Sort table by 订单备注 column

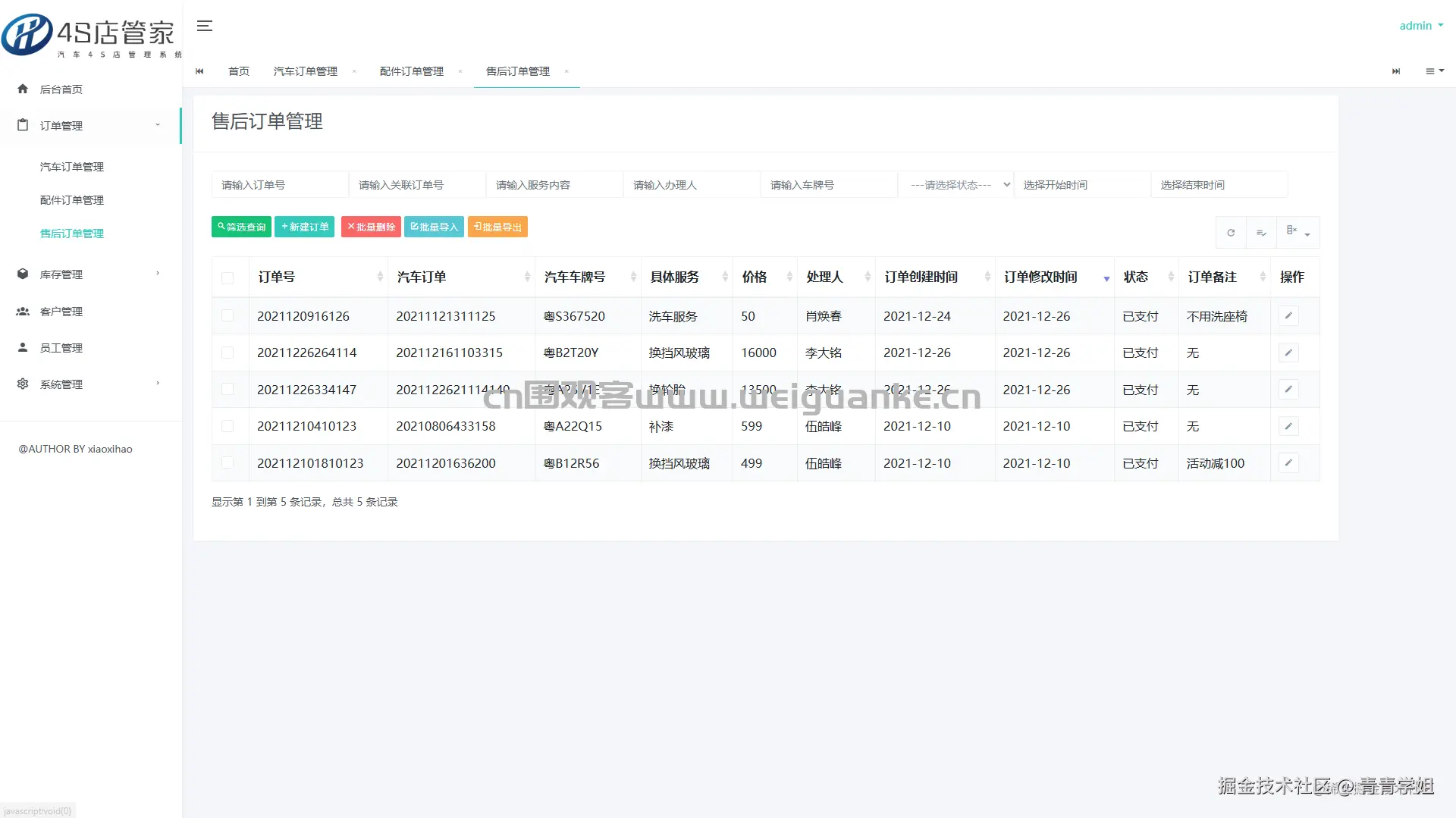point(1225,277)
